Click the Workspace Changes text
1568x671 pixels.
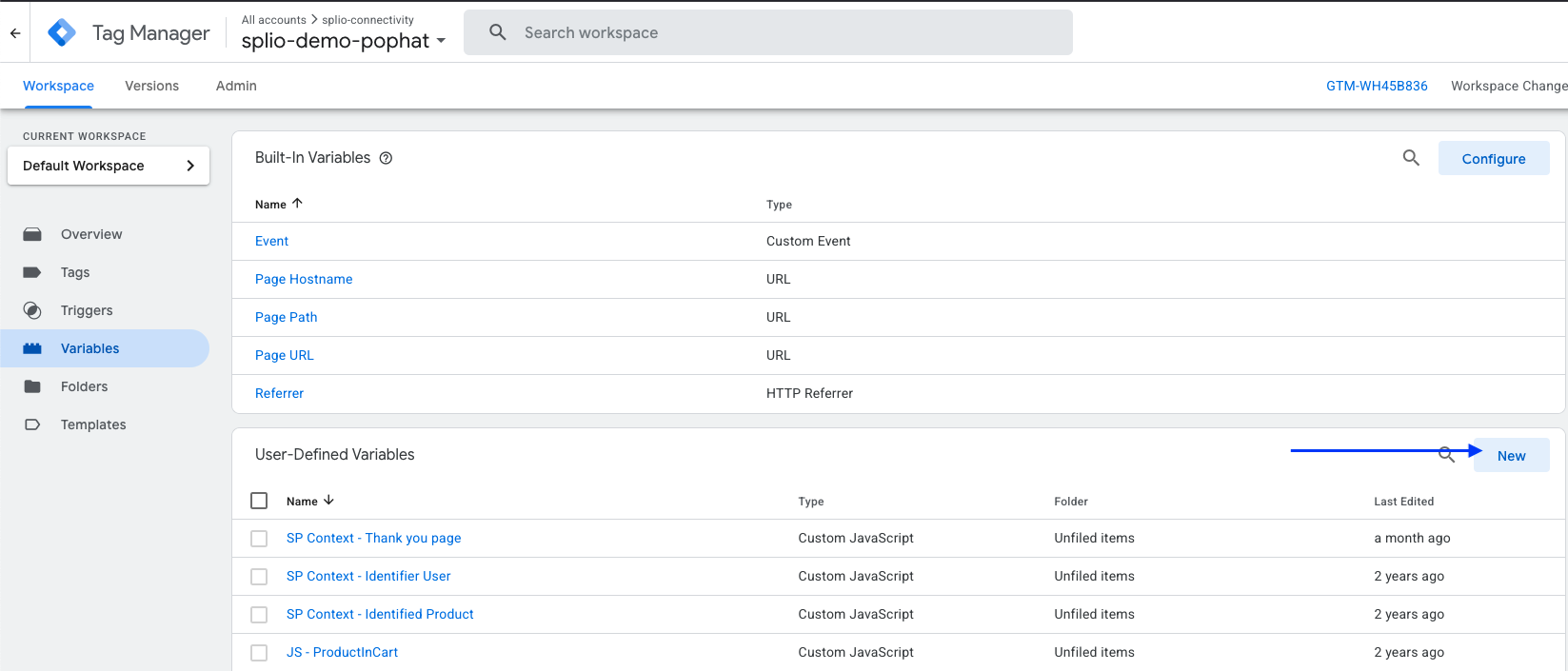pyautogui.click(x=1509, y=86)
